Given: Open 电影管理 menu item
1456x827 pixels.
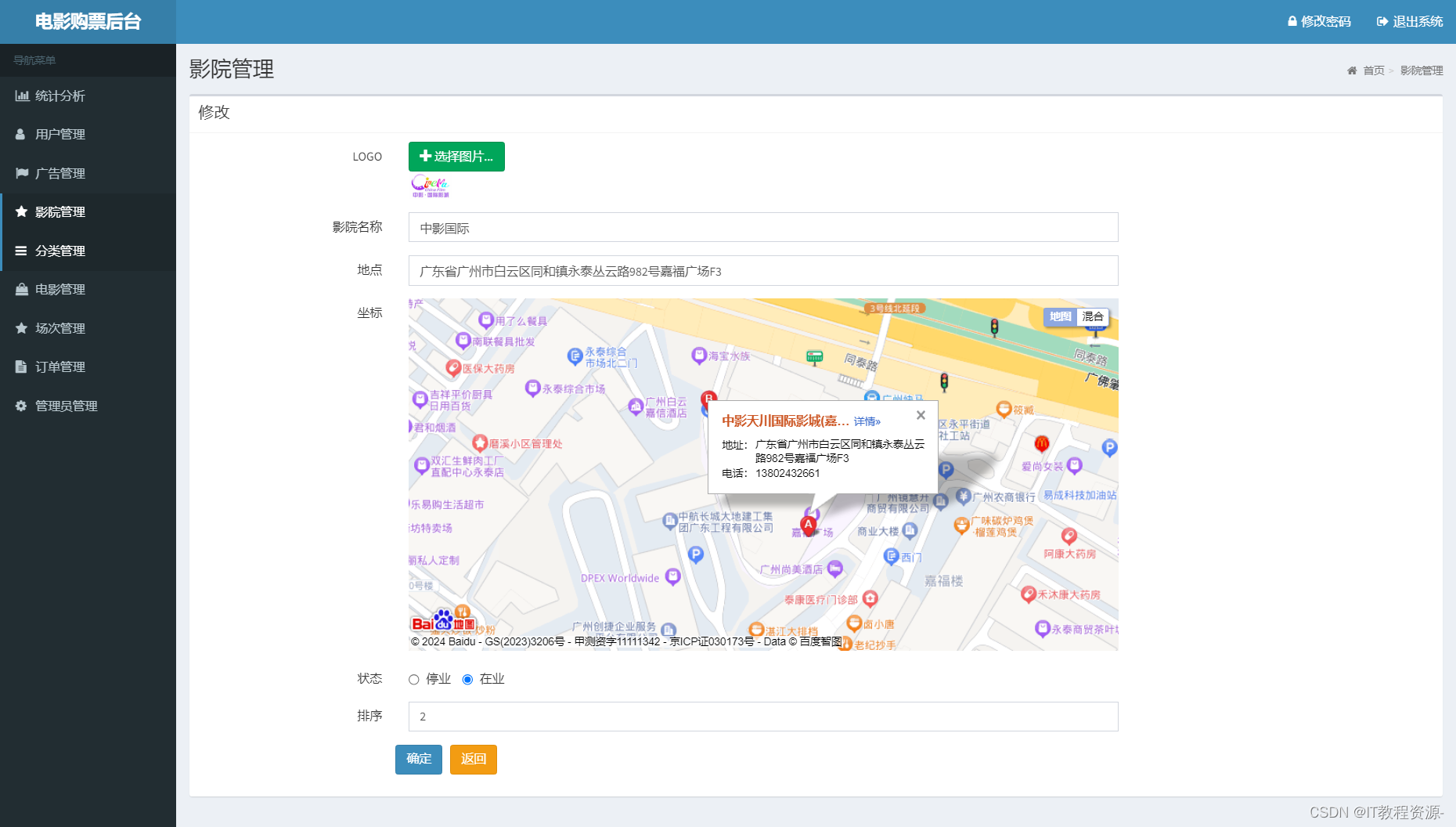Looking at the screenshot, I should pos(88,289).
